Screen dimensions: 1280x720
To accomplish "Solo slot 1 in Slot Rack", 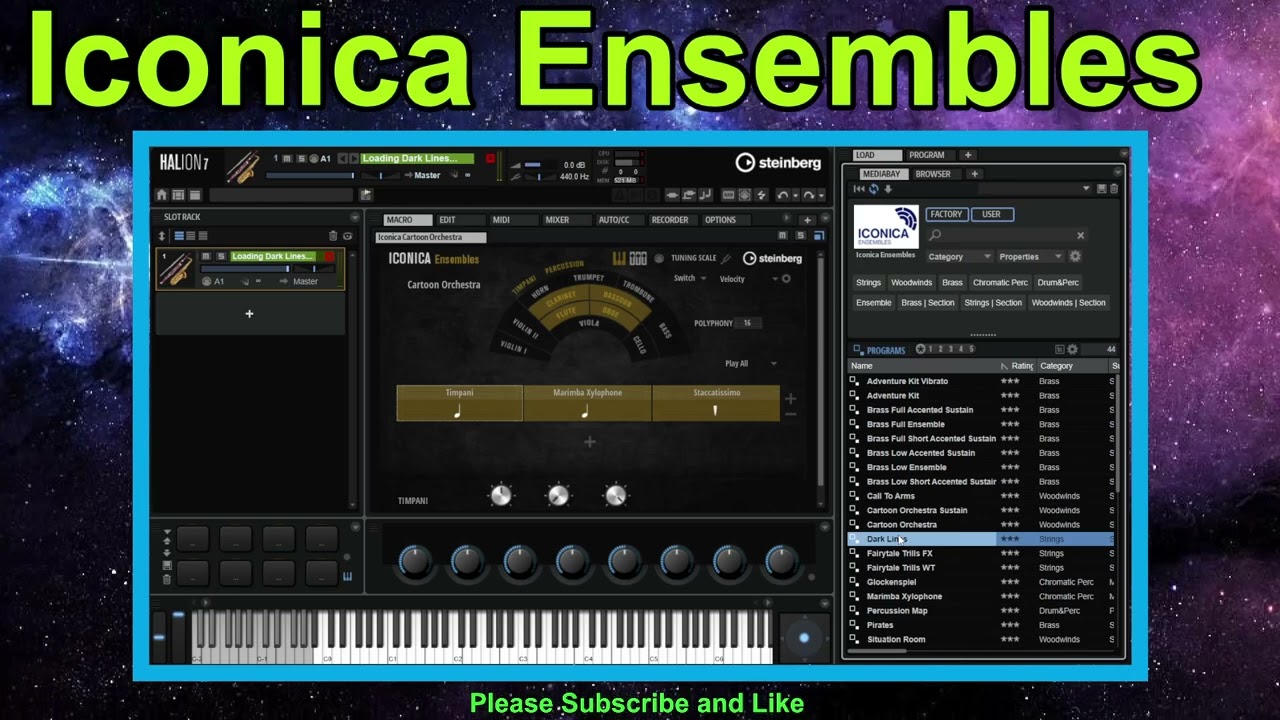I will tap(221, 257).
